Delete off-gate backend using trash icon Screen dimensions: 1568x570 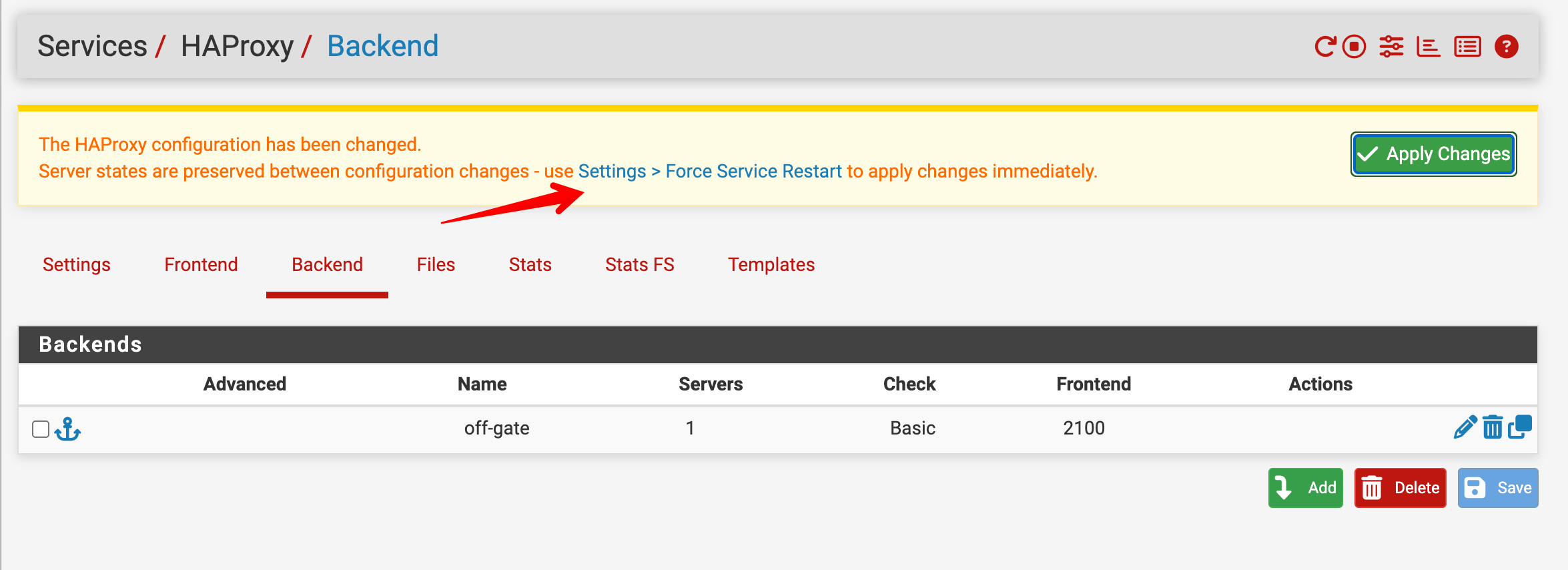[x=1493, y=427]
